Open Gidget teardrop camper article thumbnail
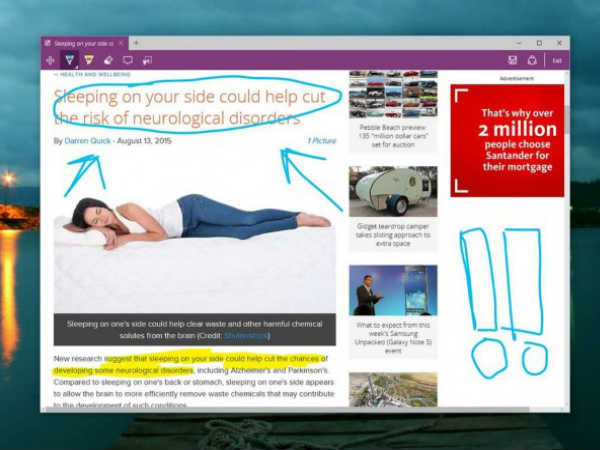 point(392,191)
